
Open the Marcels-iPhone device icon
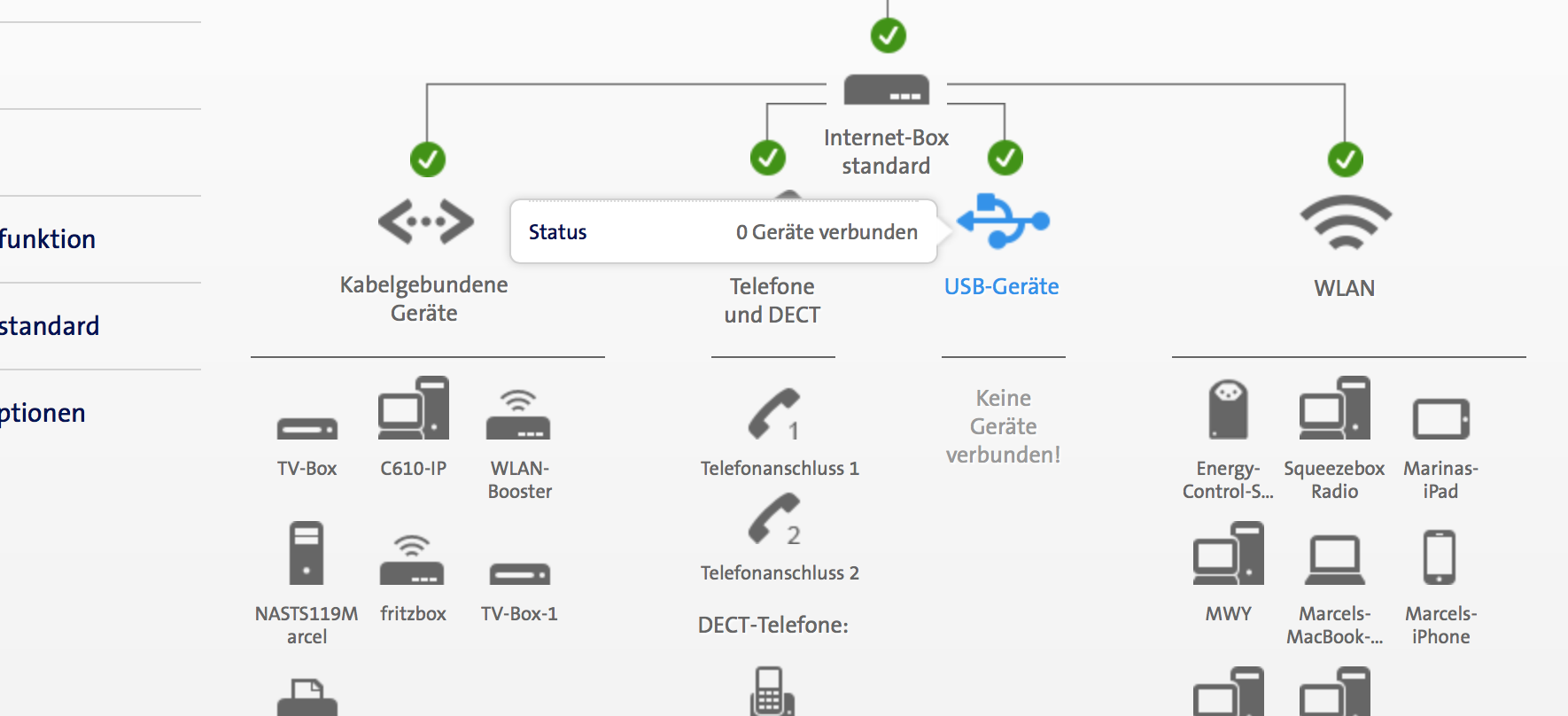[1440, 557]
